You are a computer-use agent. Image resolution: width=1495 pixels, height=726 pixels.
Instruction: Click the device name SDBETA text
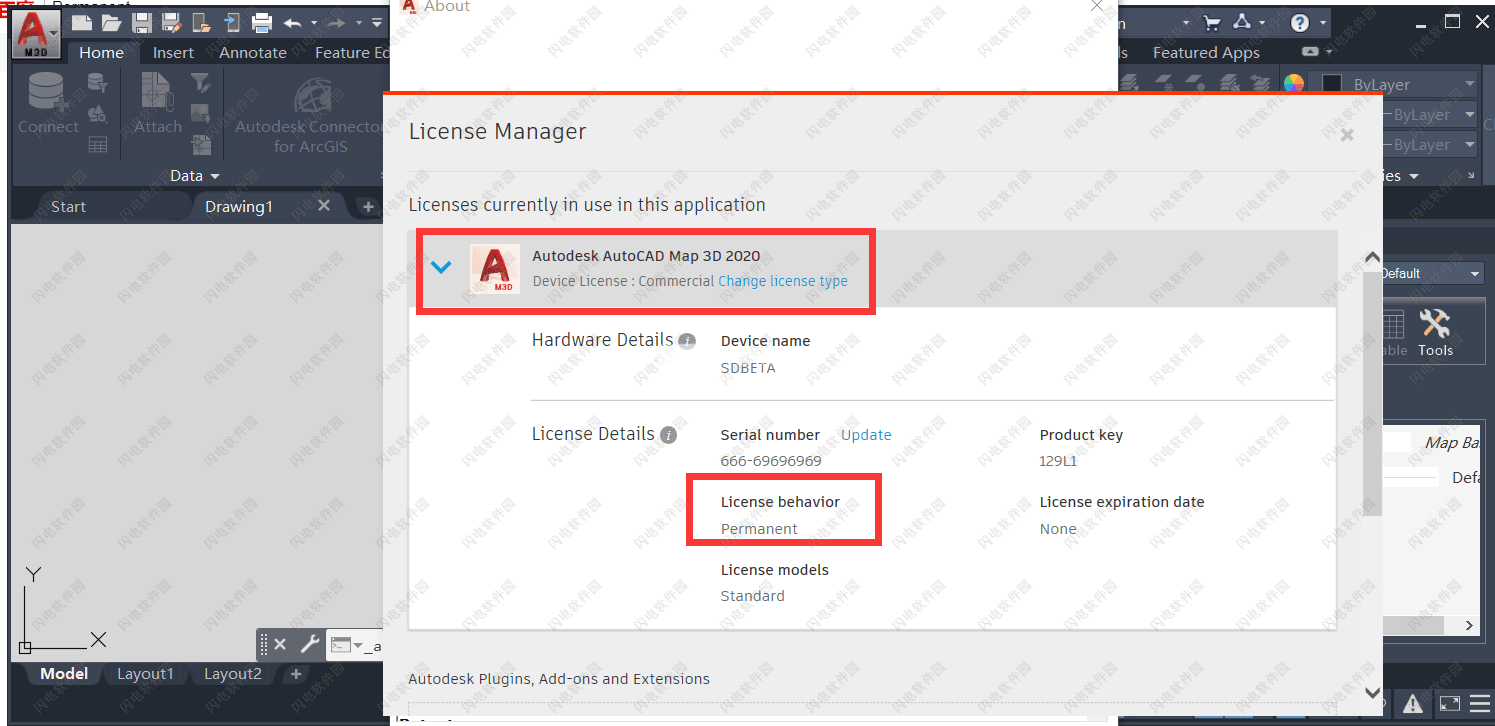pyautogui.click(x=748, y=367)
